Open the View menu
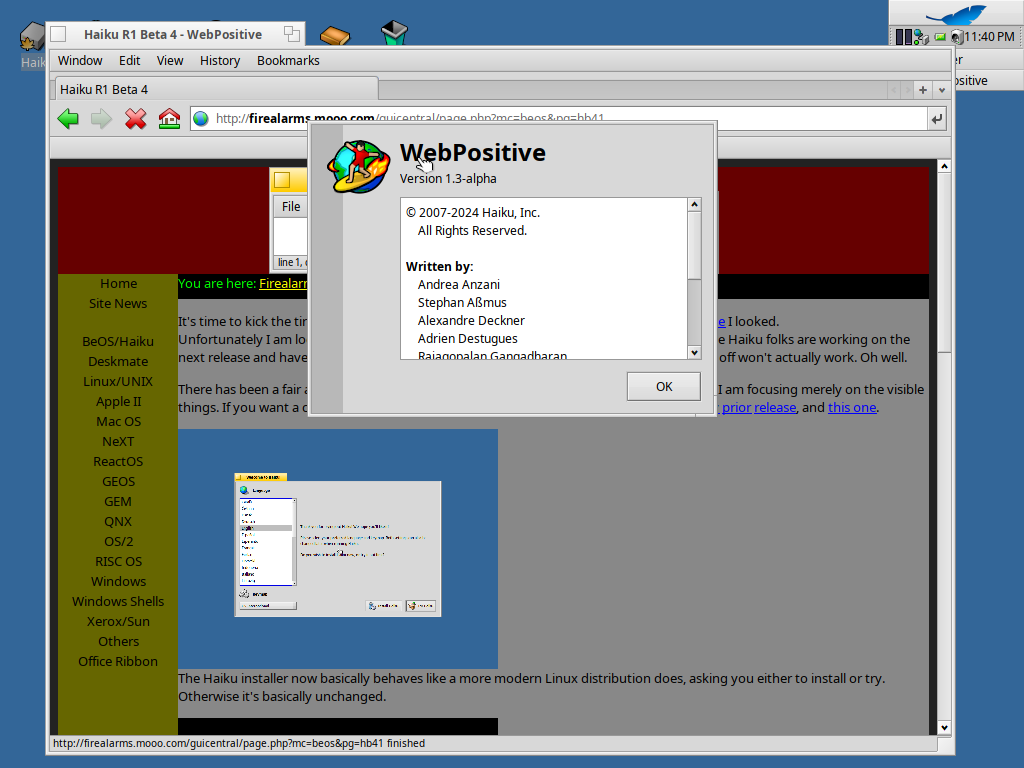 170,60
